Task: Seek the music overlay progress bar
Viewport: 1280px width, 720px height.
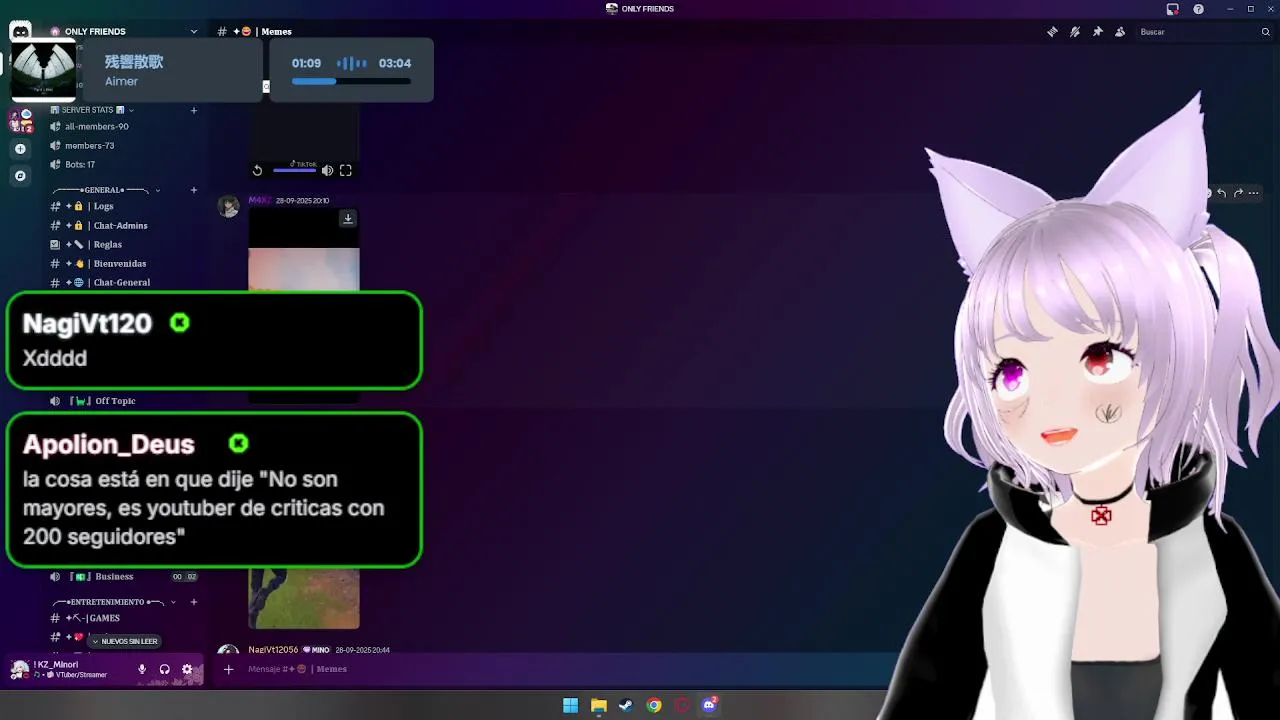Action: (x=351, y=82)
